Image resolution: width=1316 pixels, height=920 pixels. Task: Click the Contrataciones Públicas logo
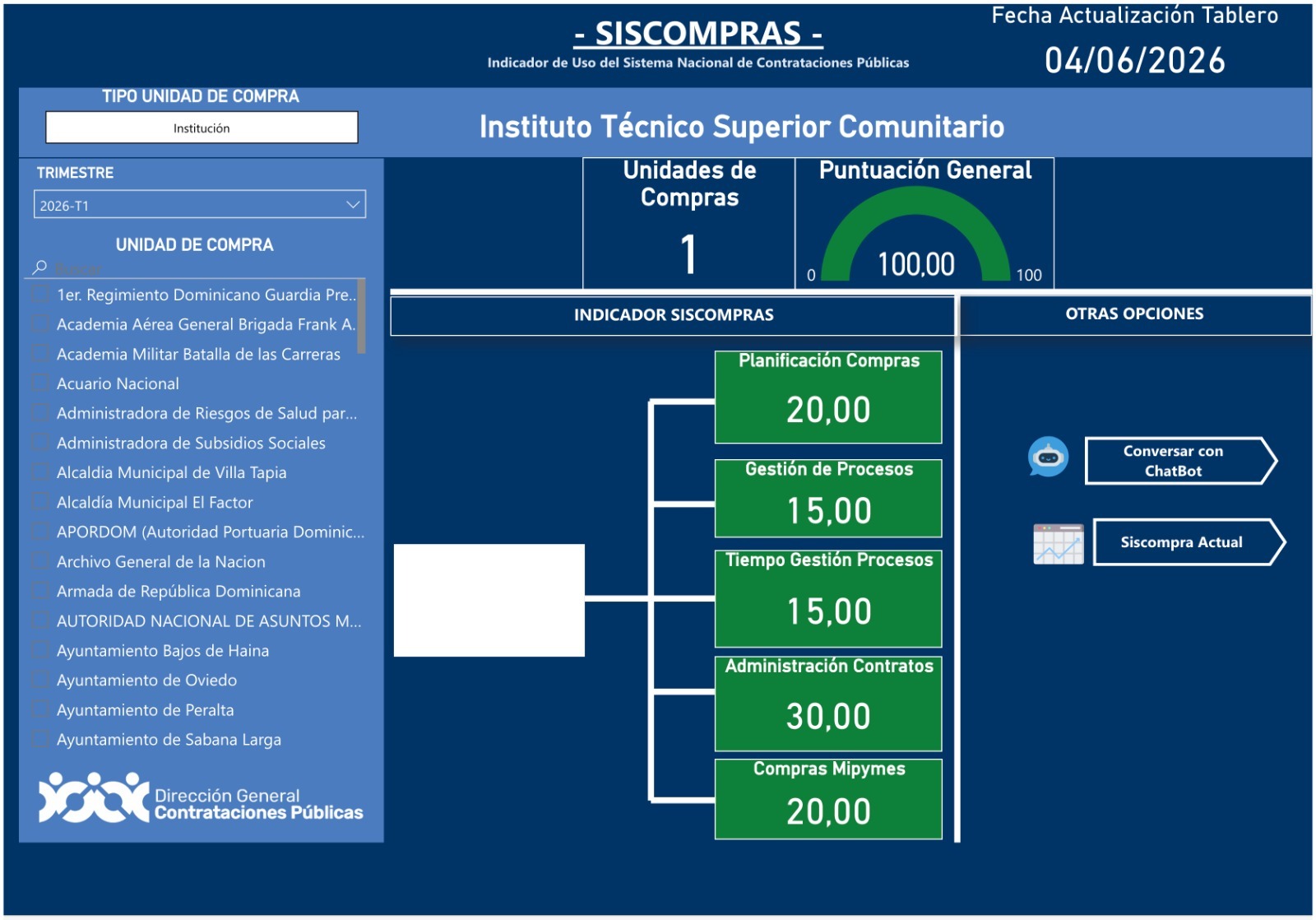[201, 798]
